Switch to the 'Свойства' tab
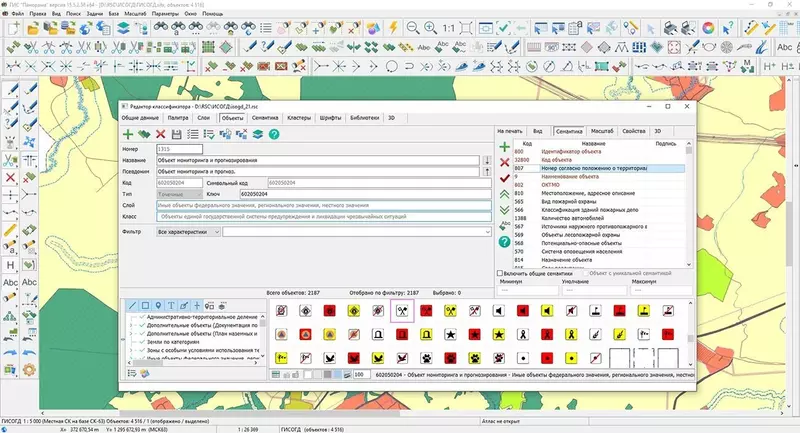The width and height of the screenshot is (800, 433). click(x=633, y=131)
